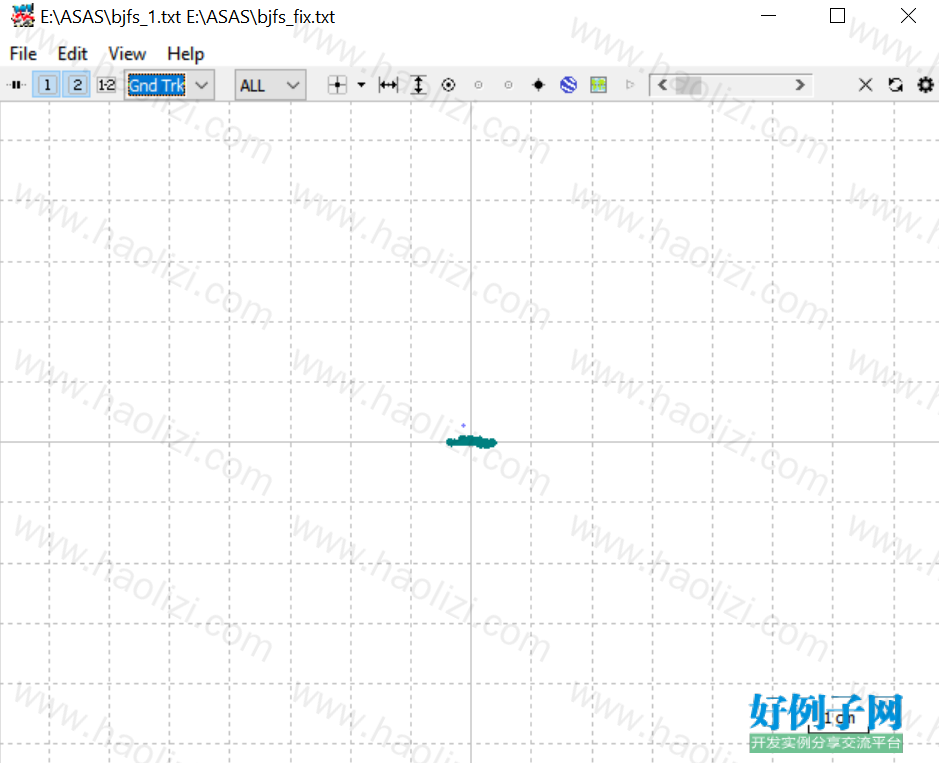Click the clear plot X icon
Viewport: 939px width, 763px height.
tap(865, 85)
